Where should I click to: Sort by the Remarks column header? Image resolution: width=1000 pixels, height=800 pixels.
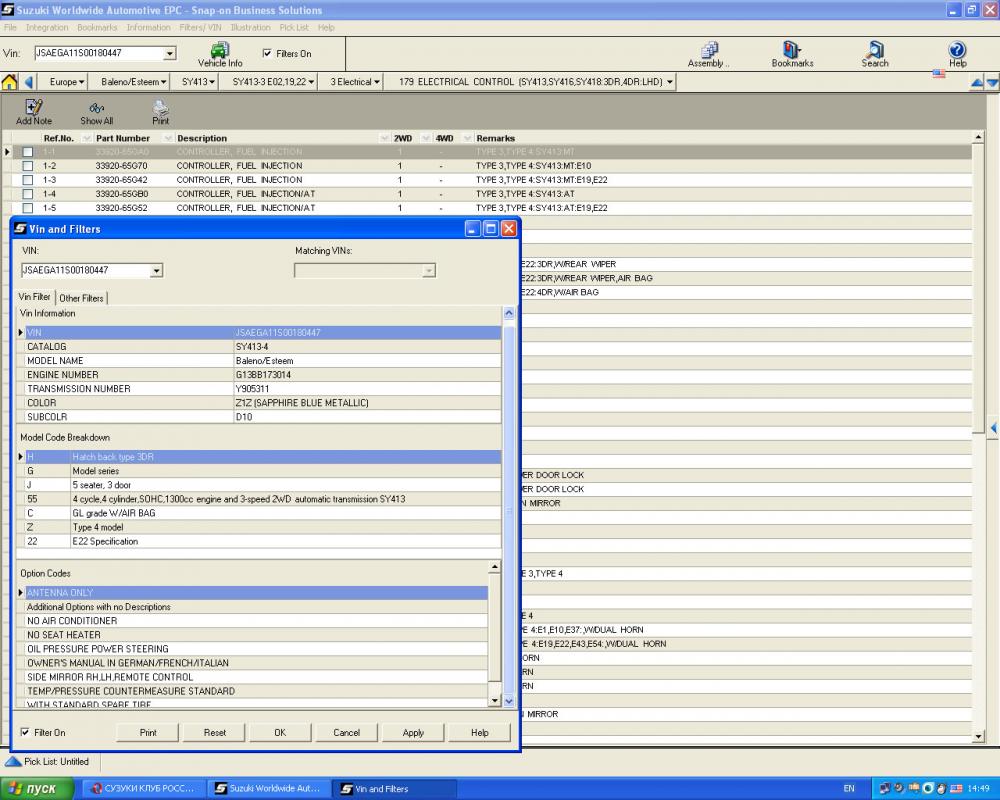point(495,138)
